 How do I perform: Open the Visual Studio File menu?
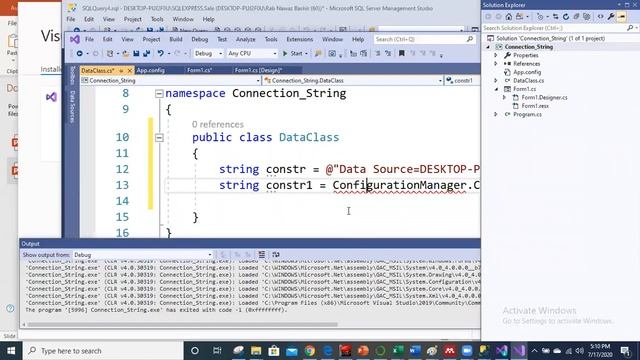pyautogui.click(x=89, y=39)
